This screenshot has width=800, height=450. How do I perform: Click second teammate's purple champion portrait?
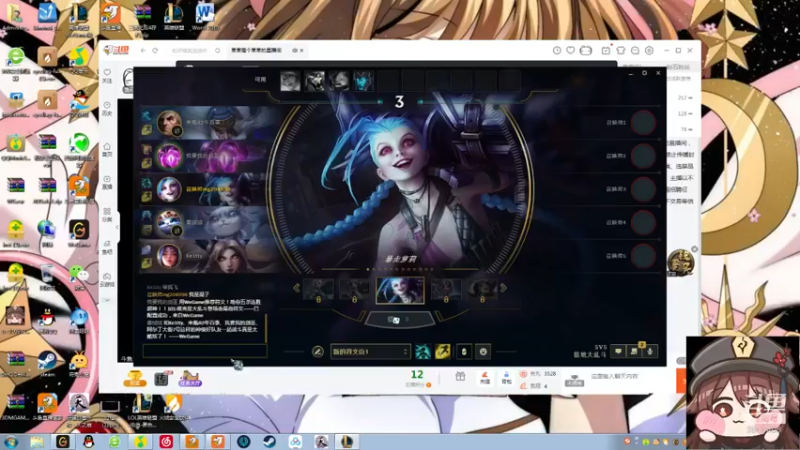pyautogui.click(x=169, y=156)
